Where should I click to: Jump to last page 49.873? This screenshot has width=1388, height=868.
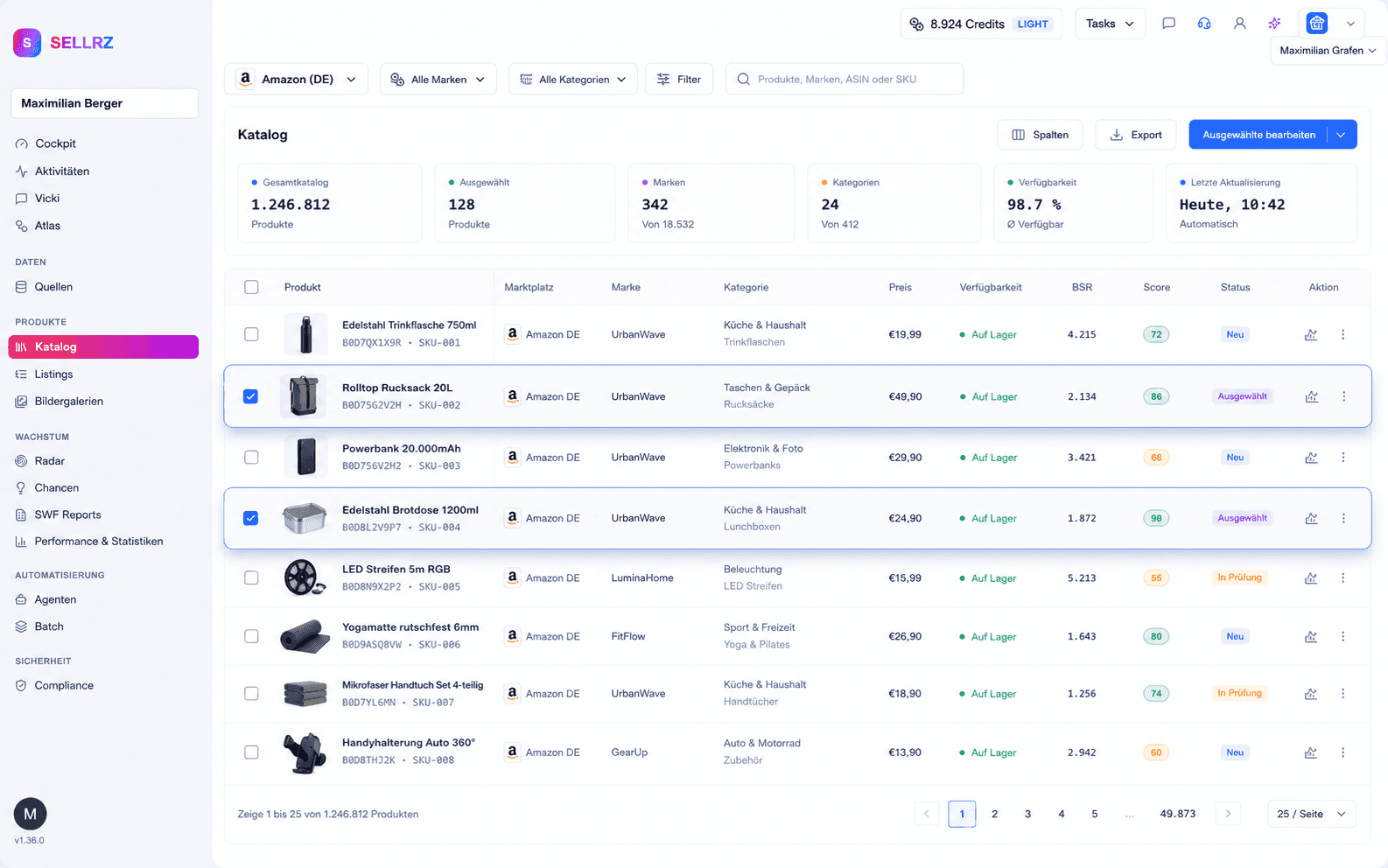click(x=1177, y=814)
